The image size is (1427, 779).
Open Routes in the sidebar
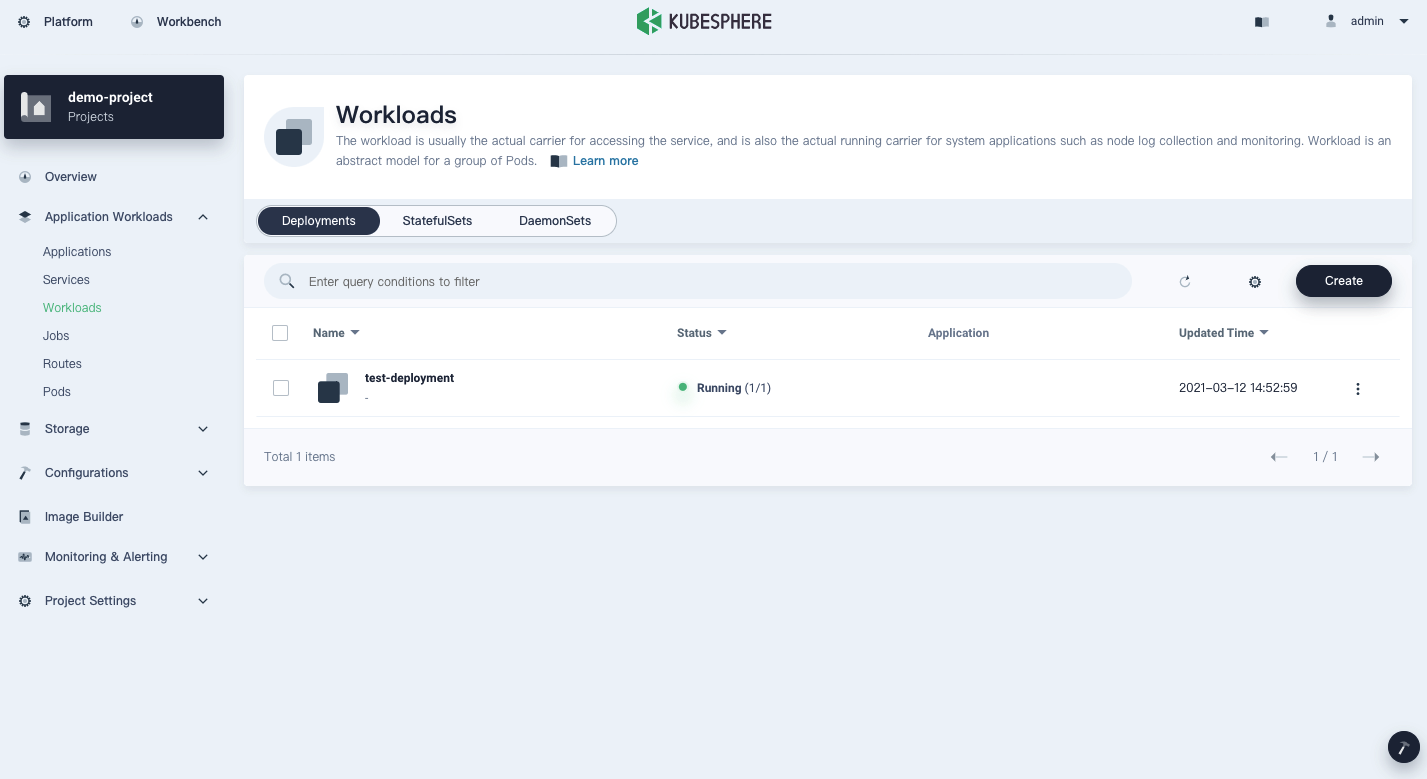62,364
